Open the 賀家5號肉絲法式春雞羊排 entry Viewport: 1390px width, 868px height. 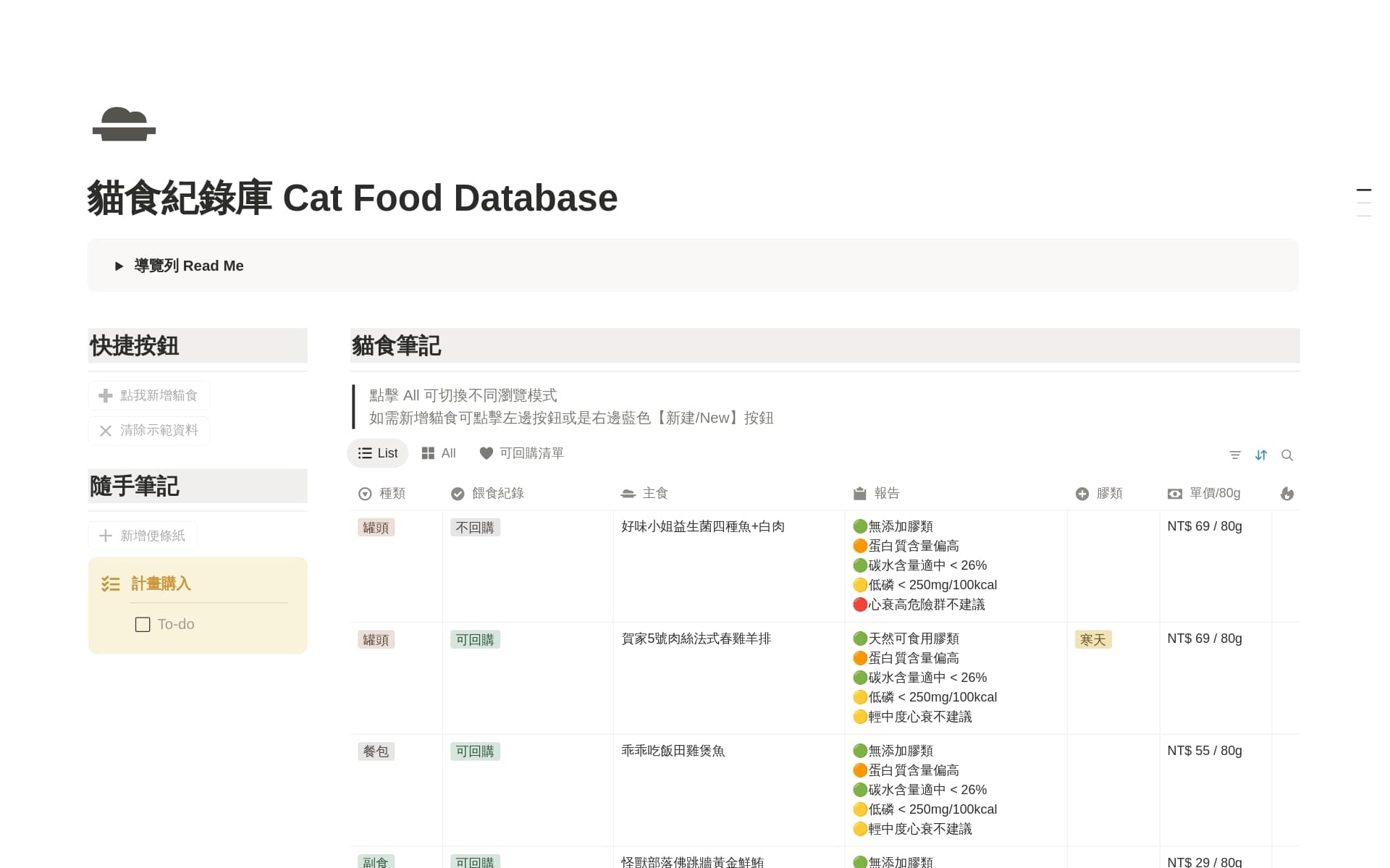[x=696, y=639]
